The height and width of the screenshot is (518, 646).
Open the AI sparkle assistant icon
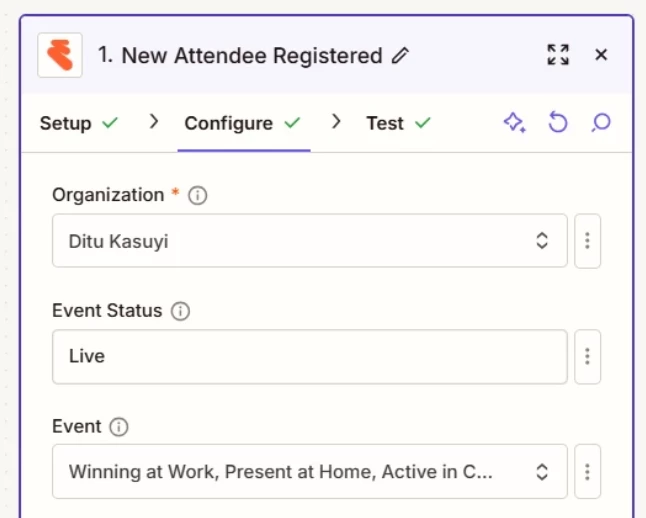514,123
